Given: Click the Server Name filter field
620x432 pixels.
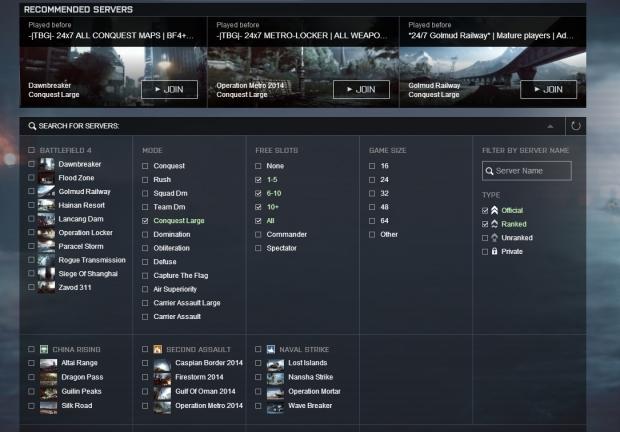Looking at the screenshot, I should click(527, 171).
